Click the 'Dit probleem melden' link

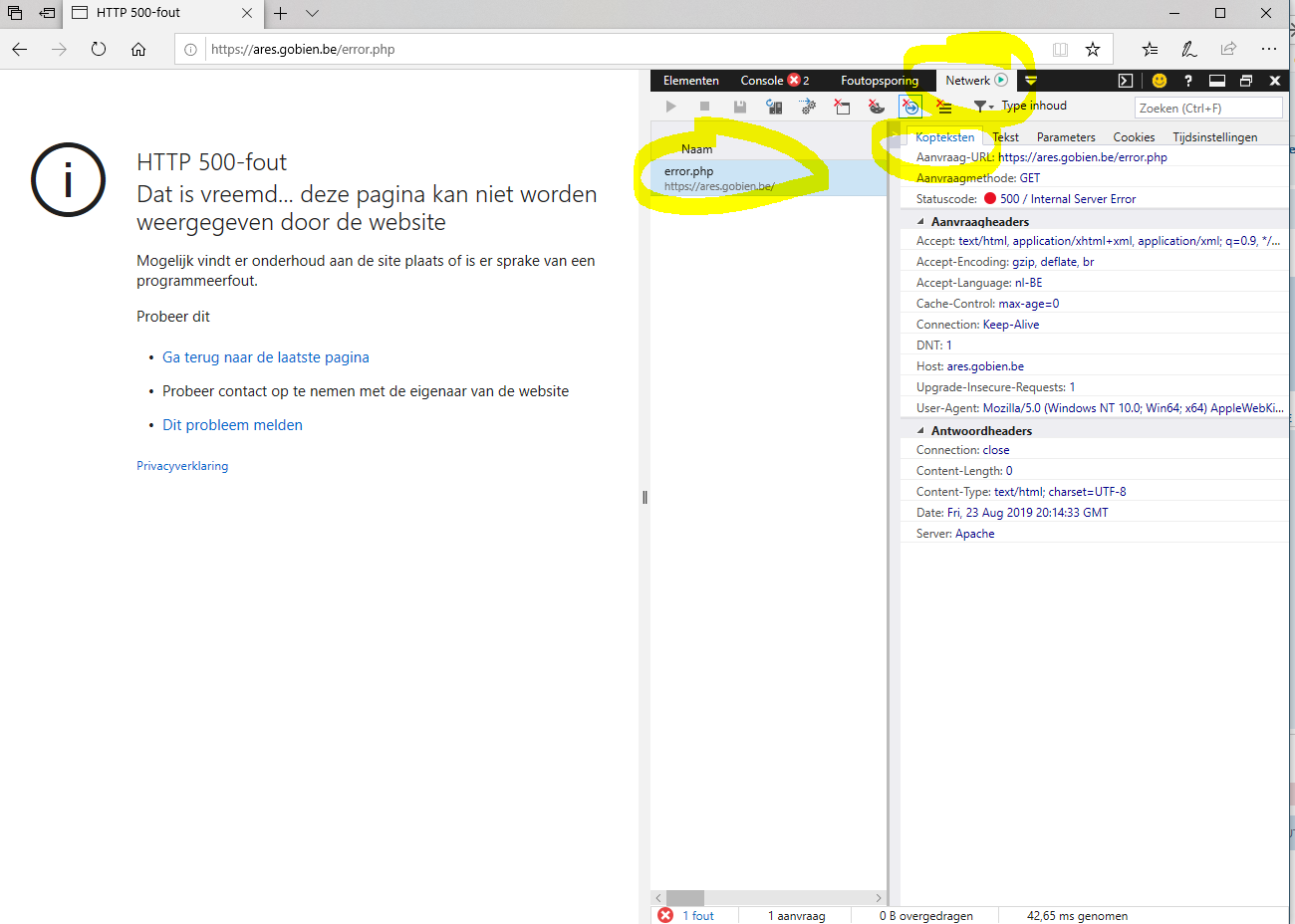(x=232, y=425)
